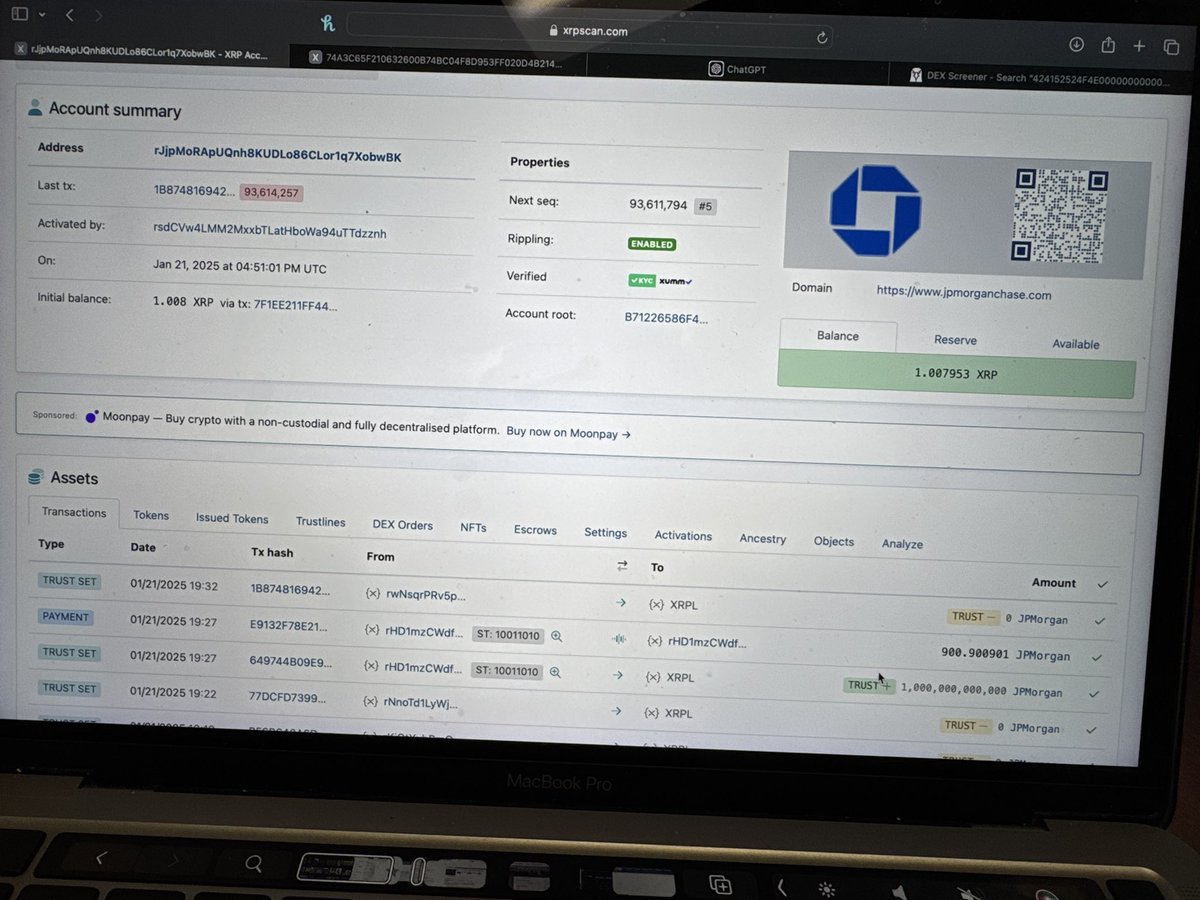
Task: Click magnifier icon in 649744B09E9... row
Action: point(556,672)
